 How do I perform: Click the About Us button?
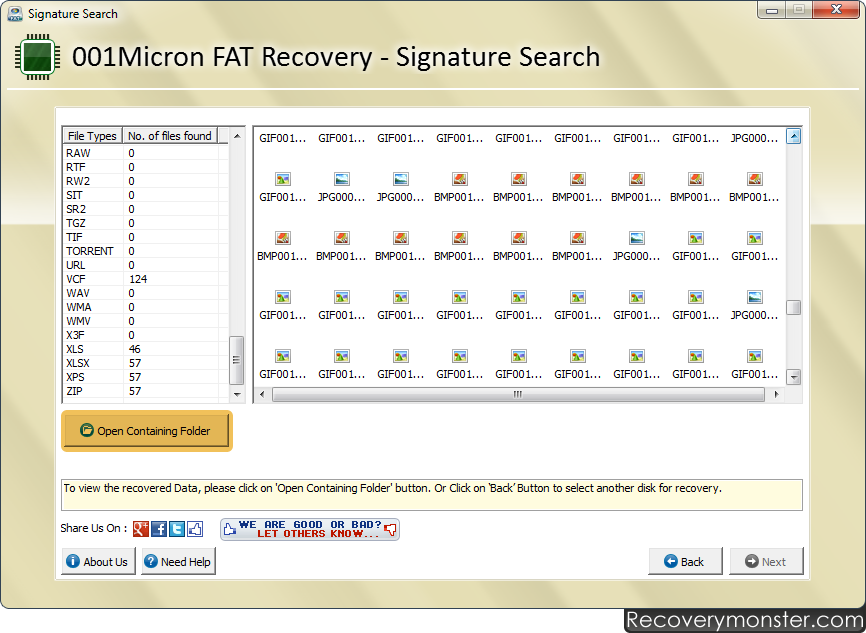[98, 562]
